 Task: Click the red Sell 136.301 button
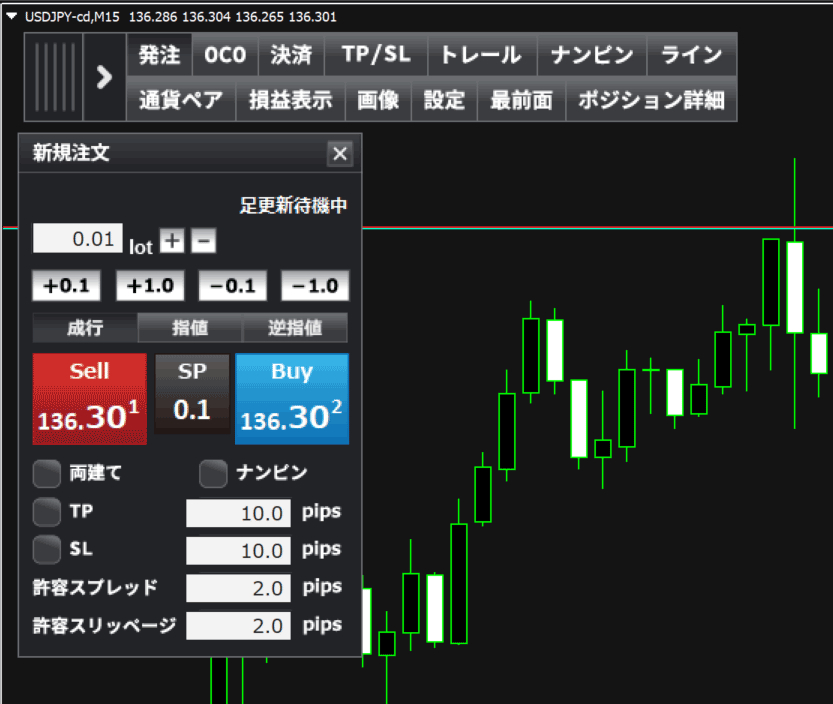click(89, 399)
